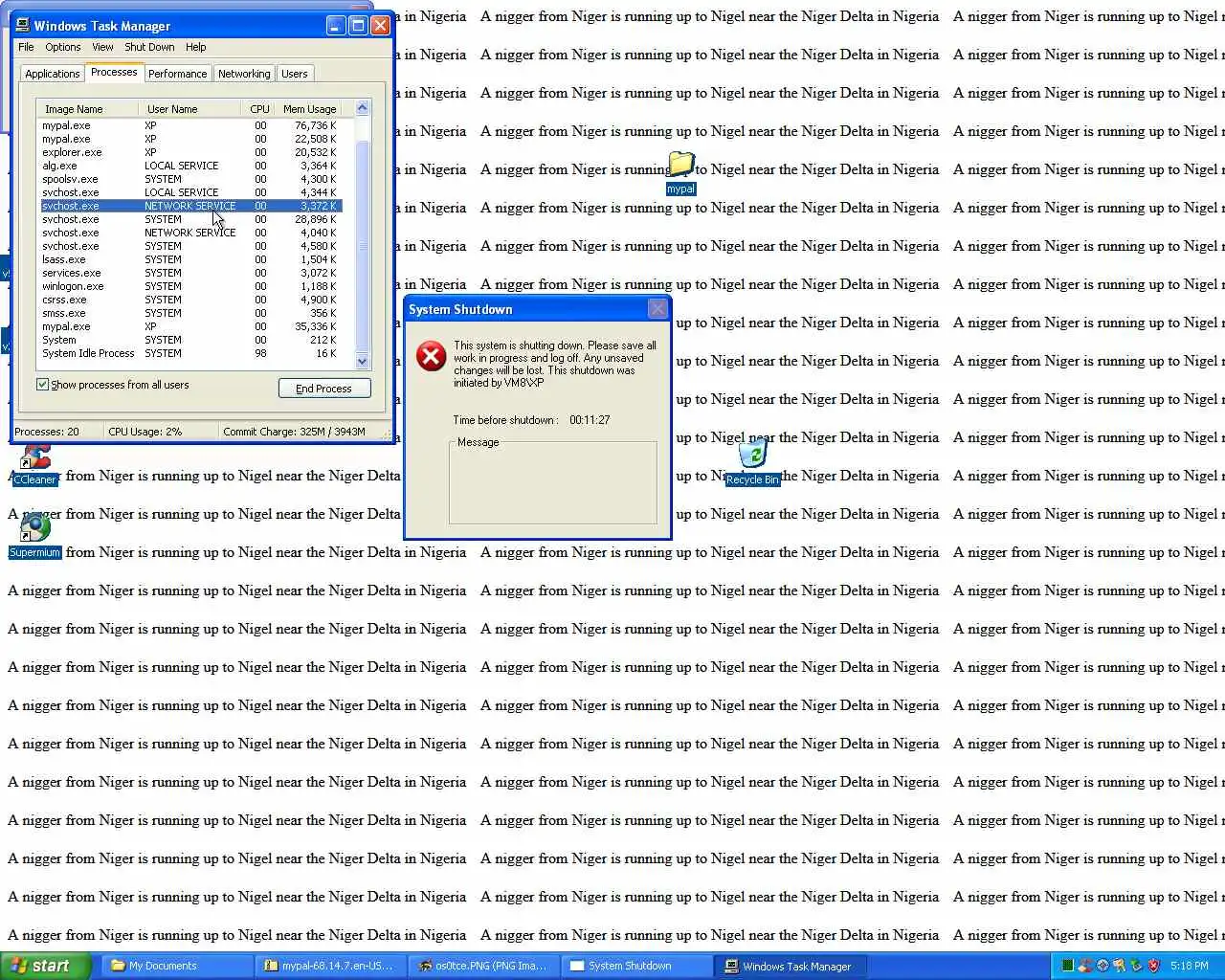Open the Help menu in Task Manager
1225x980 pixels.
coord(195,47)
